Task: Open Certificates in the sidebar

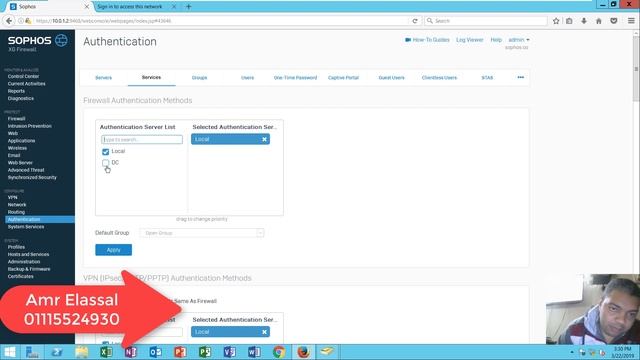Action: [x=20, y=277]
